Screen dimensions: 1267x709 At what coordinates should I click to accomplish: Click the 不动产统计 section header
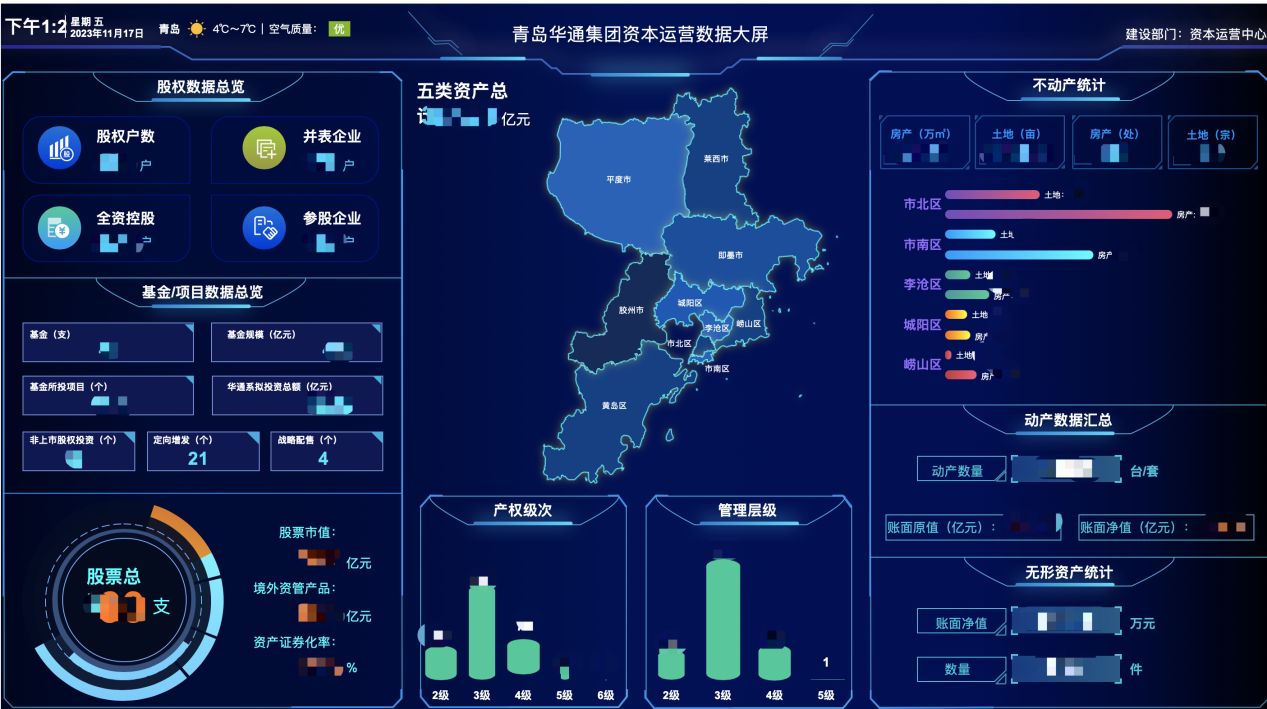tap(1069, 86)
